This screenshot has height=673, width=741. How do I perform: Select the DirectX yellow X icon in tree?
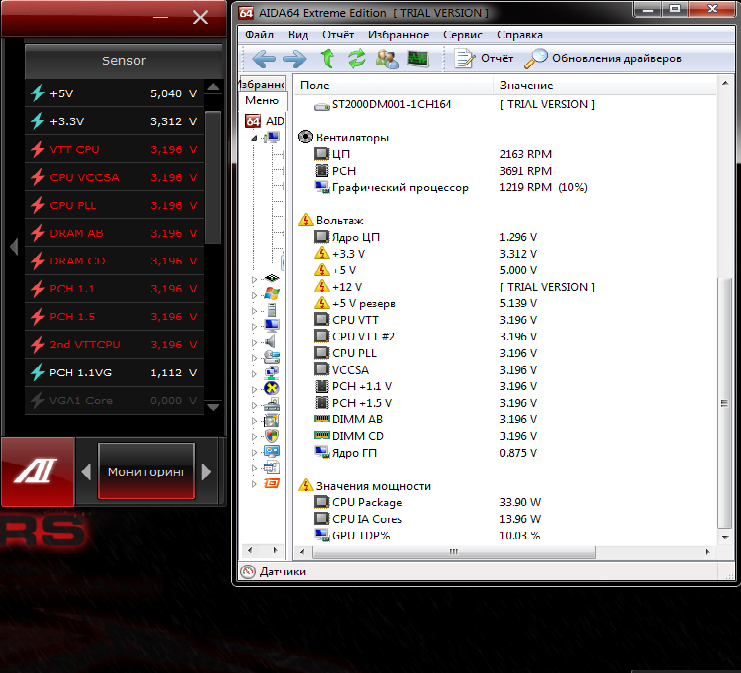(272, 388)
